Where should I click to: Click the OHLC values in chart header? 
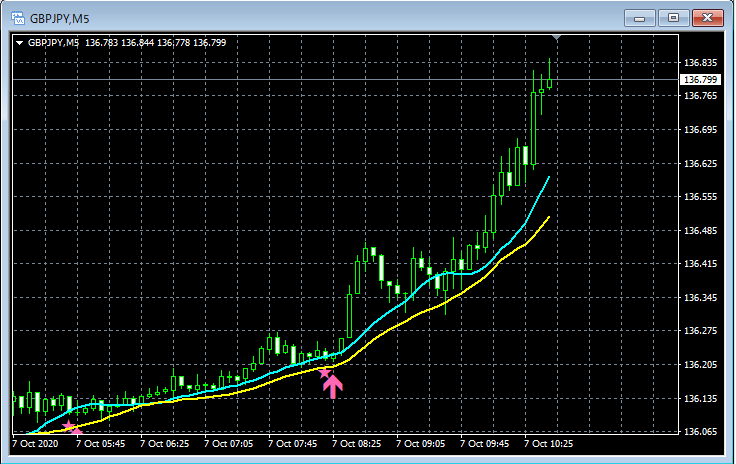[155, 43]
